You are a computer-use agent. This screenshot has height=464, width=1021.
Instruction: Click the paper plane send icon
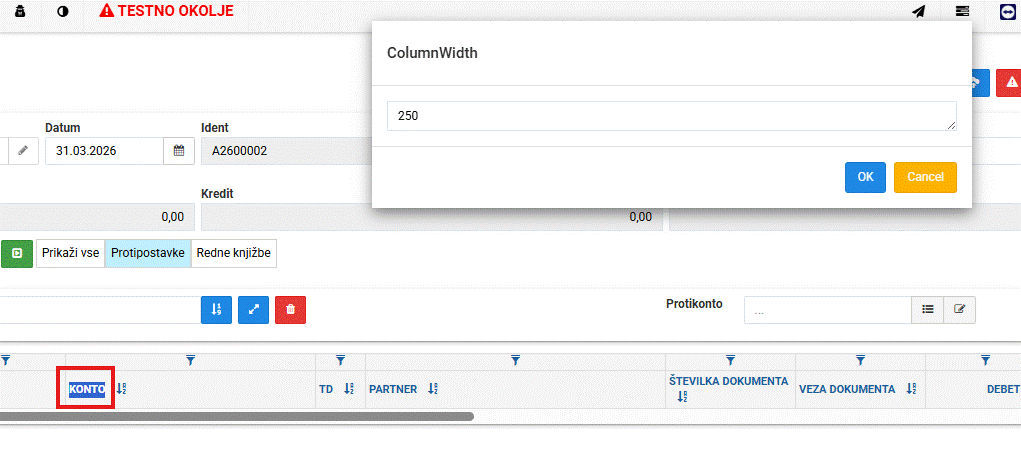[918, 11]
